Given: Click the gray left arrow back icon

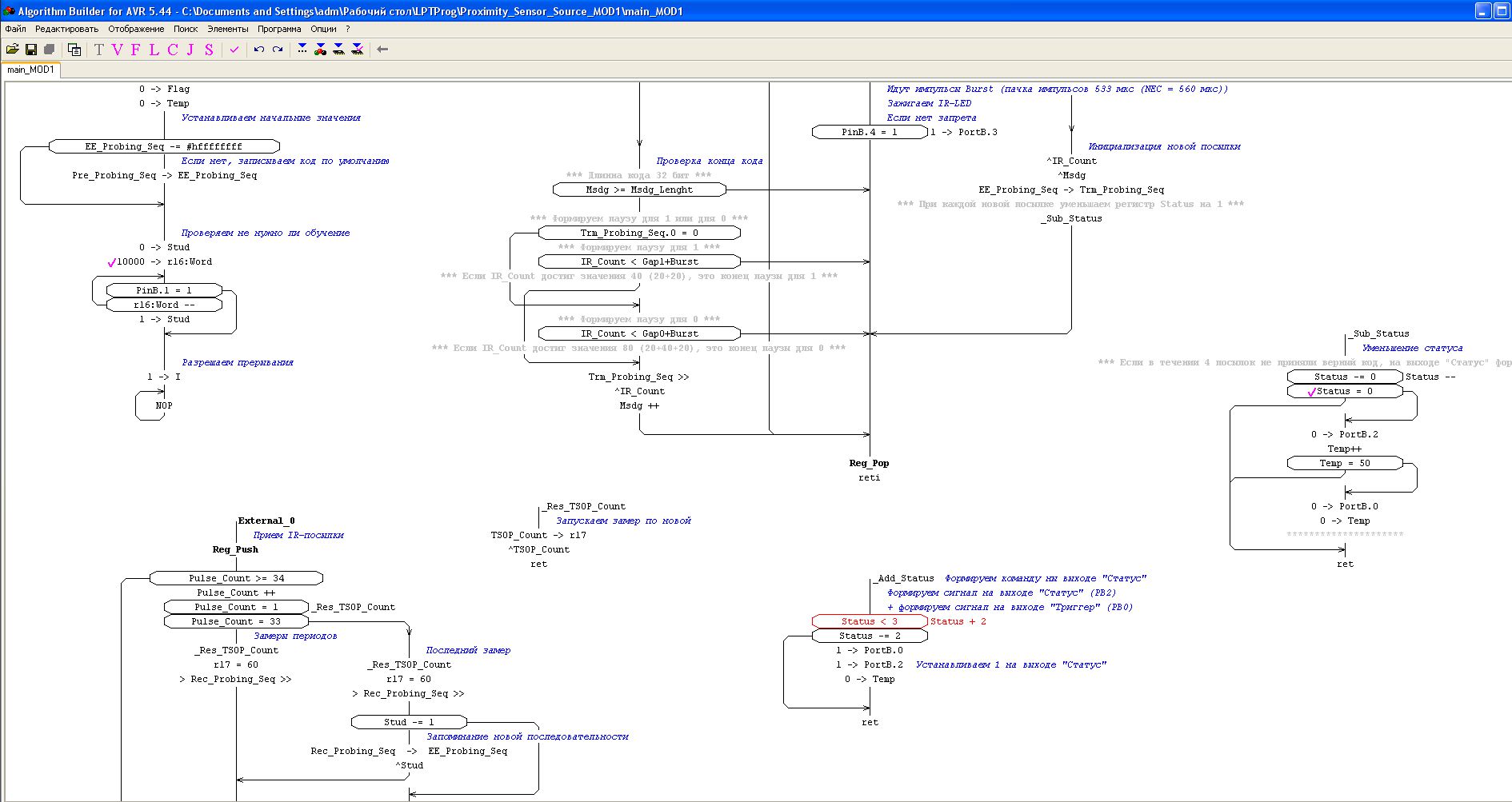Looking at the screenshot, I should [382, 50].
